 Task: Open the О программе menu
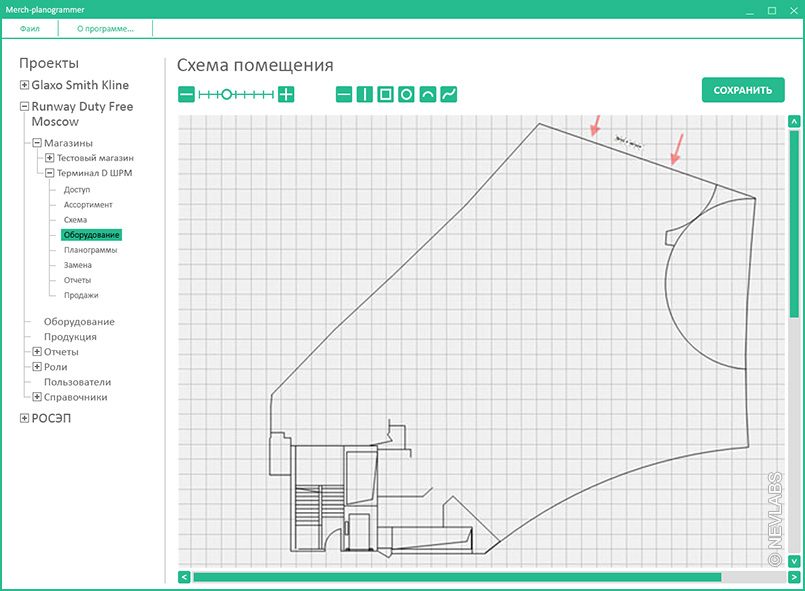tap(105, 28)
